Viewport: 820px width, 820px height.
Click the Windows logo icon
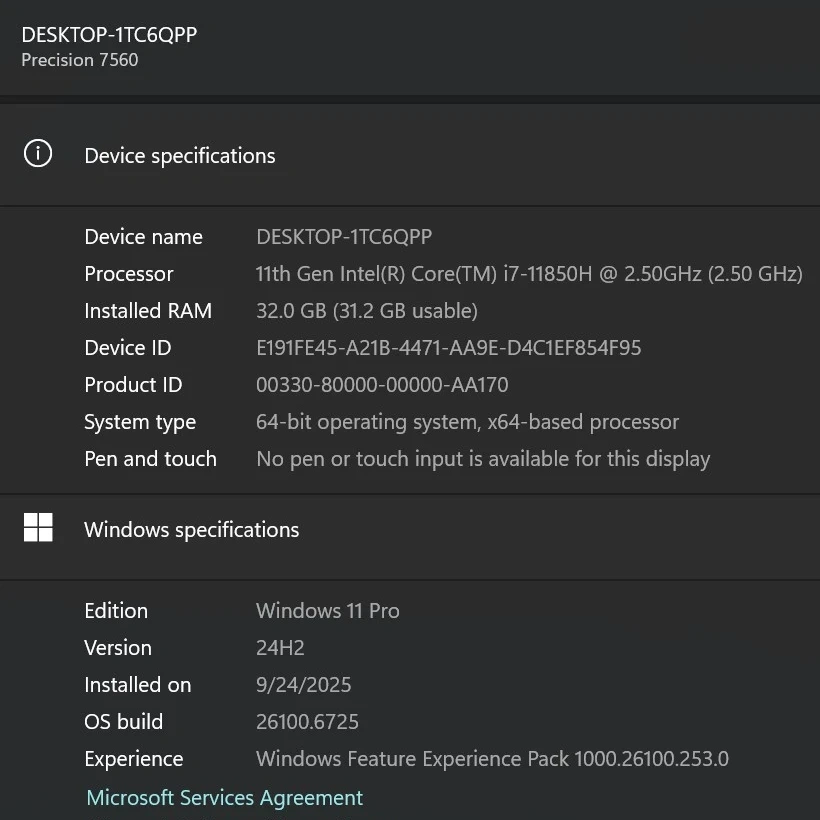(38, 528)
